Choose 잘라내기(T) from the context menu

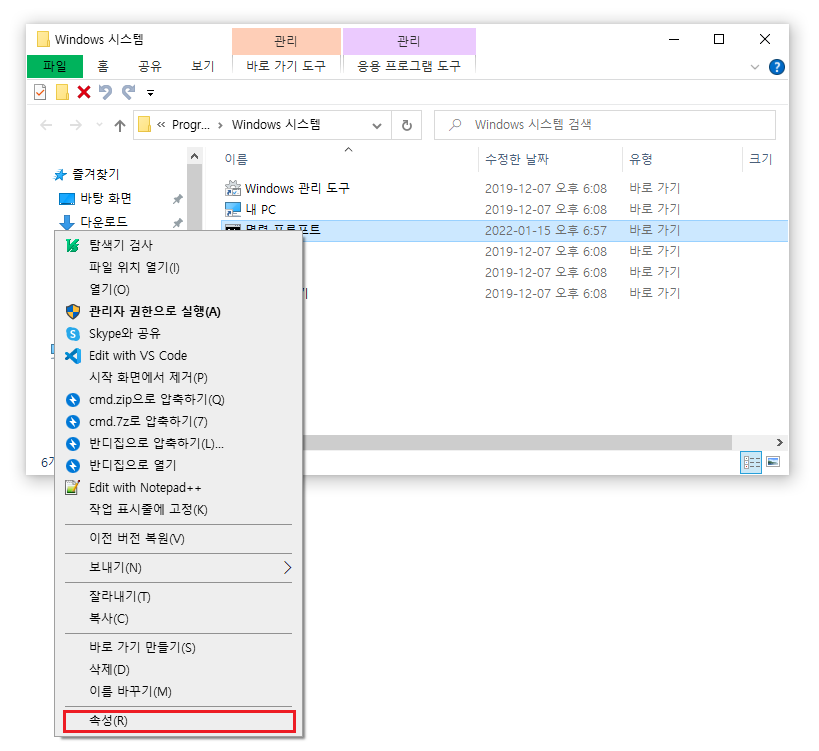[179, 596]
